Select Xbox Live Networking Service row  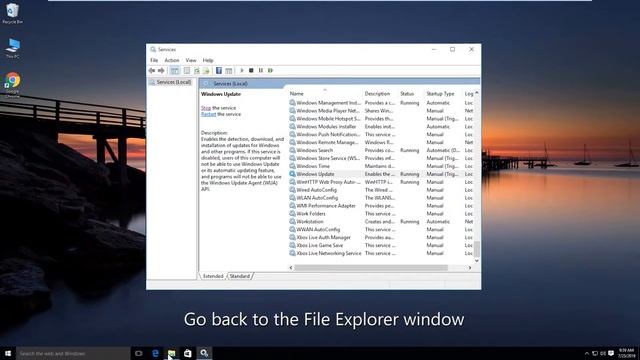380,253
